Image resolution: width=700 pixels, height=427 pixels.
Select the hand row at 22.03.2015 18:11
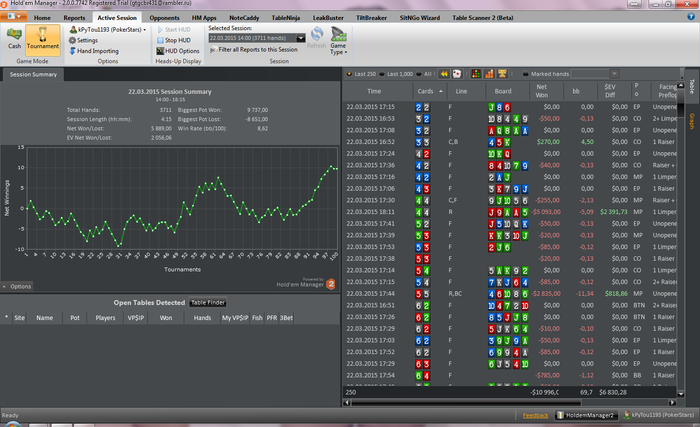point(511,212)
